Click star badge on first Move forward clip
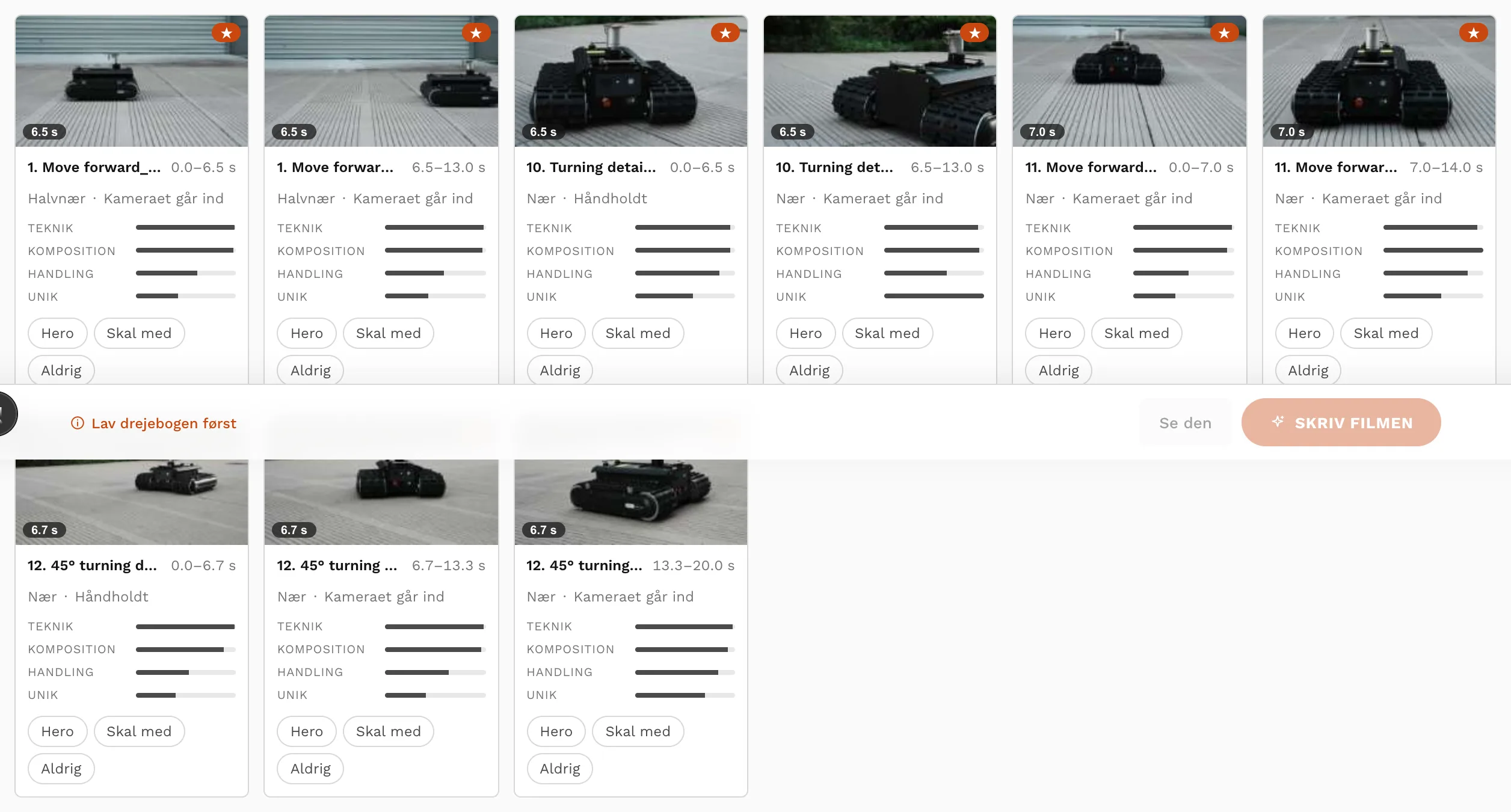The image size is (1511, 812). tap(226, 33)
